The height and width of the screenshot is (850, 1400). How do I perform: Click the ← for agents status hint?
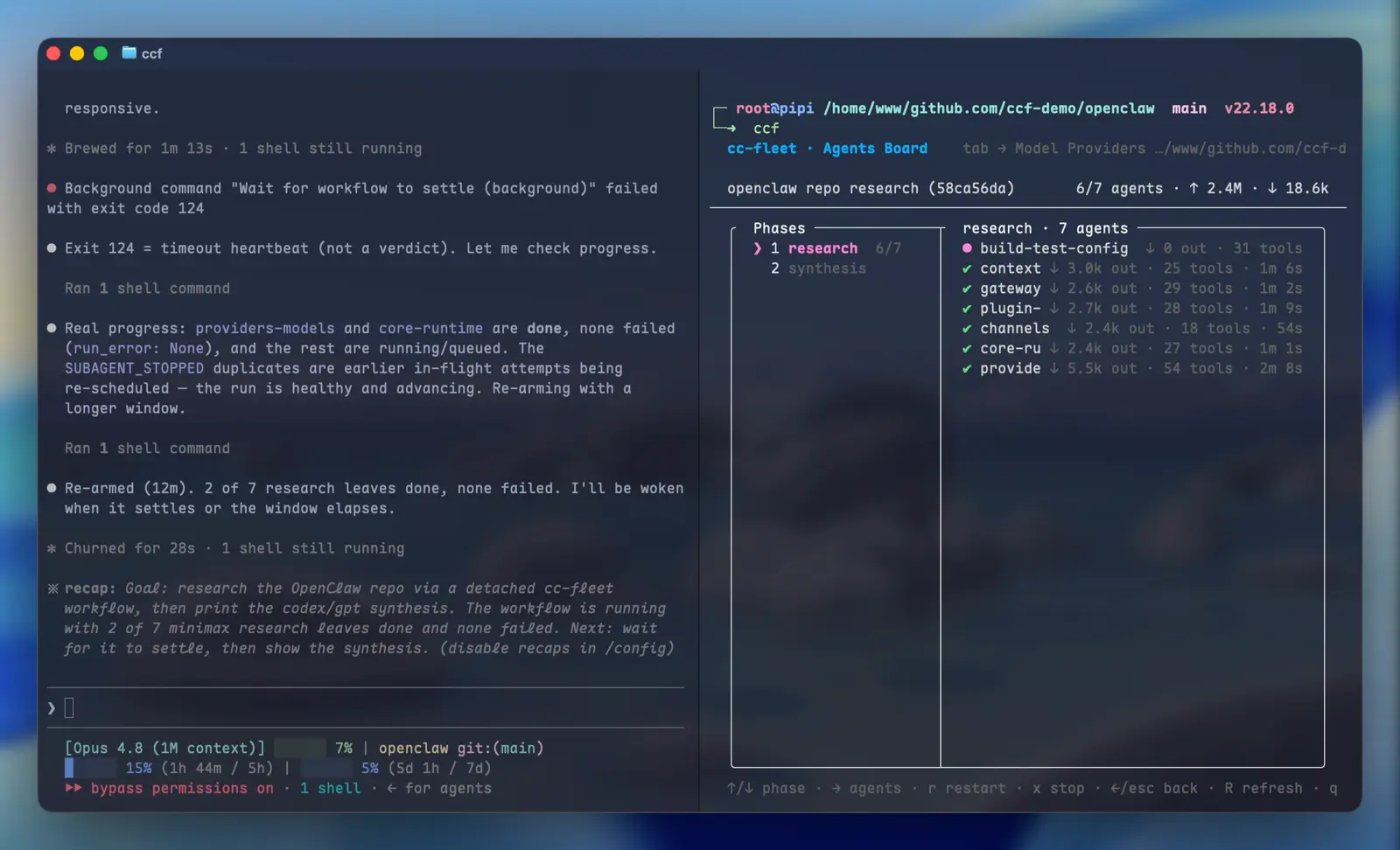click(x=439, y=788)
